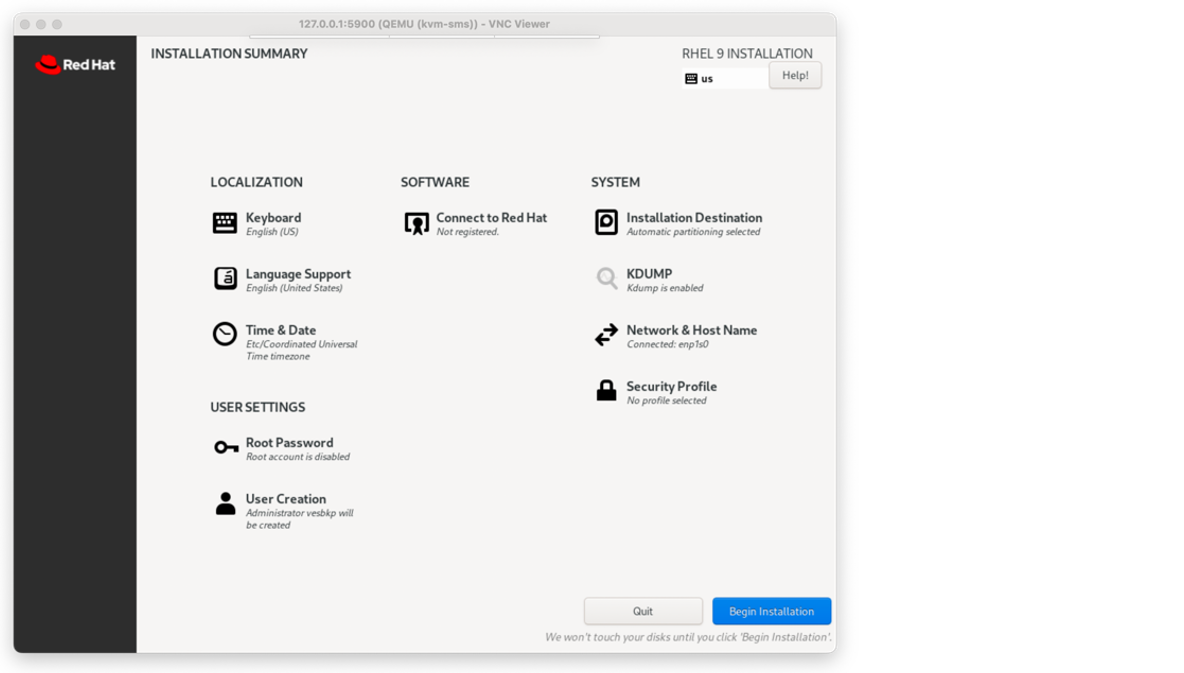Image resolution: width=1184 pixels, height=673 pixels.
Task: Click the KDUMP magnifier icon
Action: click(x=606, y=278)
